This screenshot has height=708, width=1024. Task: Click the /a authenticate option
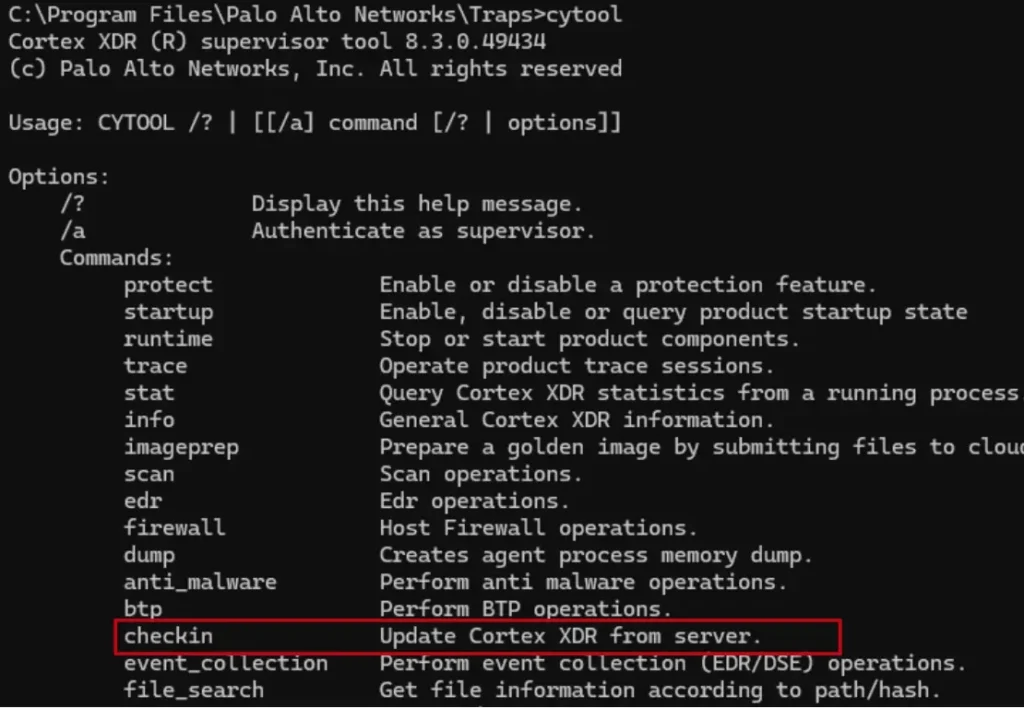point(73,231)
